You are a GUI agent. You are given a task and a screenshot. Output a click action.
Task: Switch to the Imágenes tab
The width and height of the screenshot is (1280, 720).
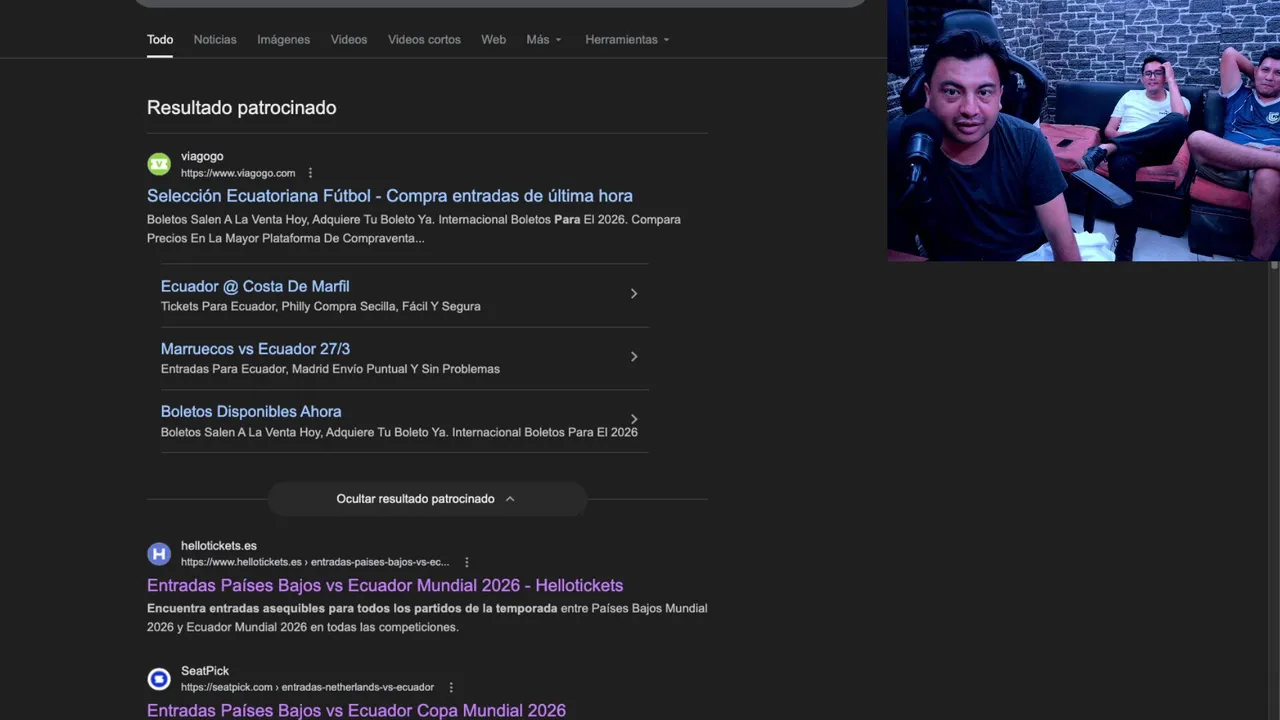click(x=283, y=40)
